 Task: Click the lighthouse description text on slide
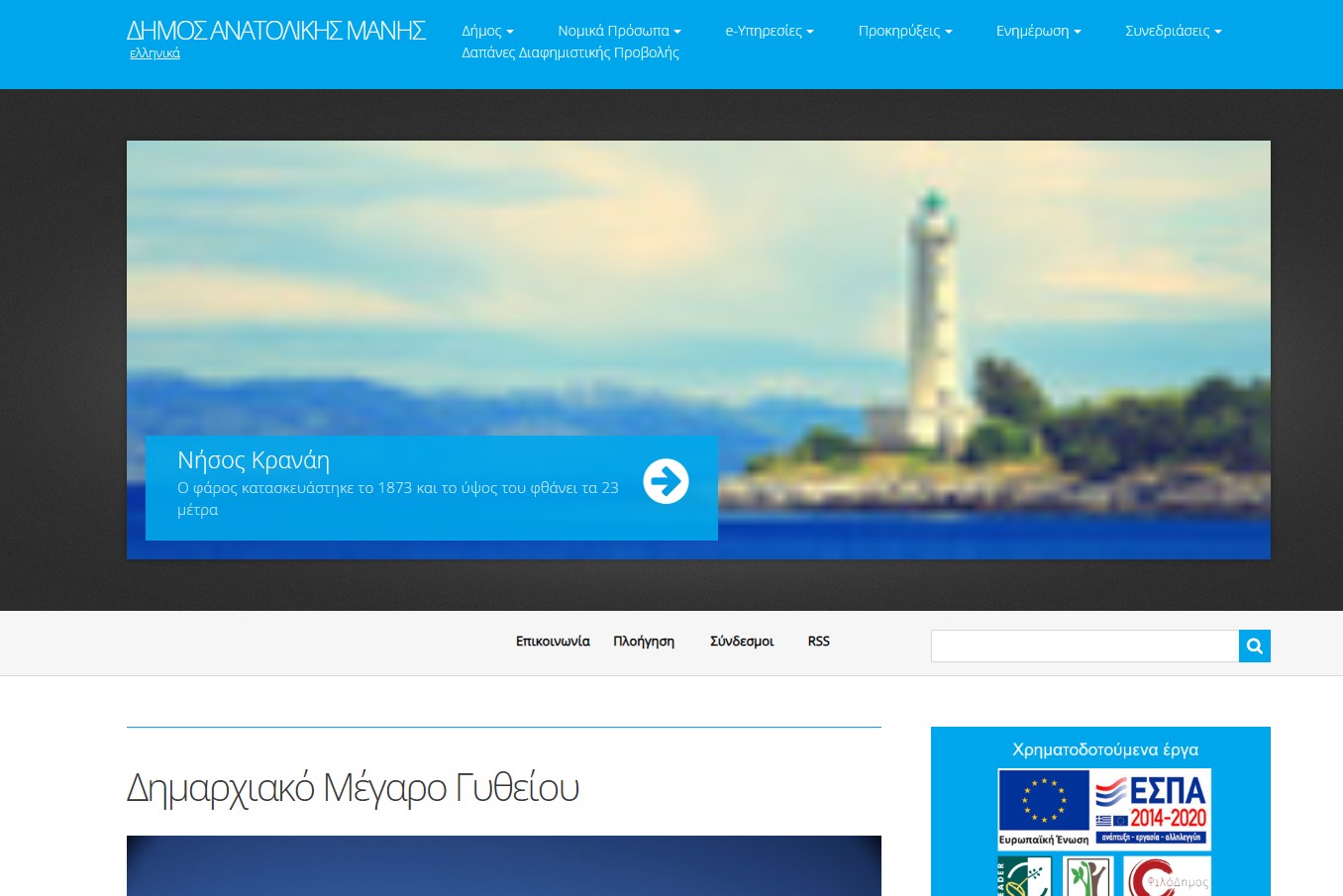398,499
